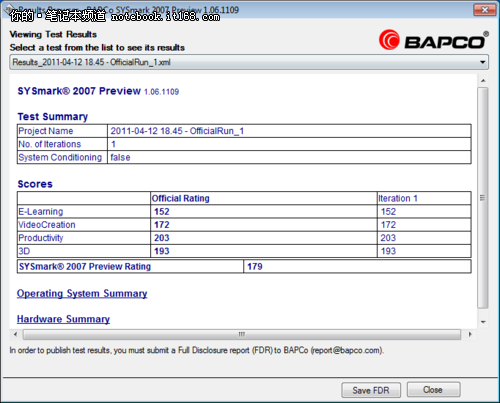Screen dimensions: 500x403
Task: Click the vertical scrollbar thumb
Action: 482,198
